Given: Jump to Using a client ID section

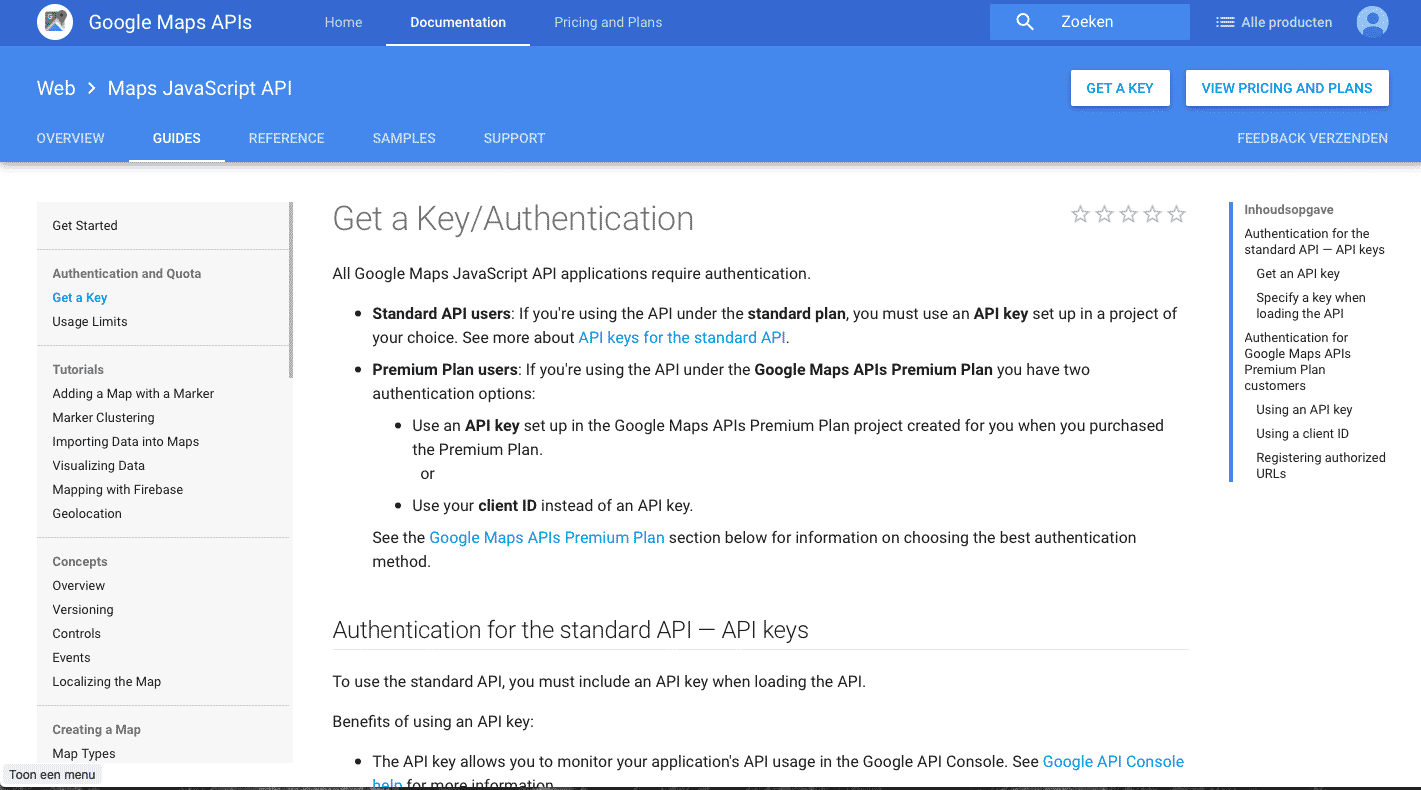Looking at the screenshot, I should pyautogui.click(x=1302, y=434).
